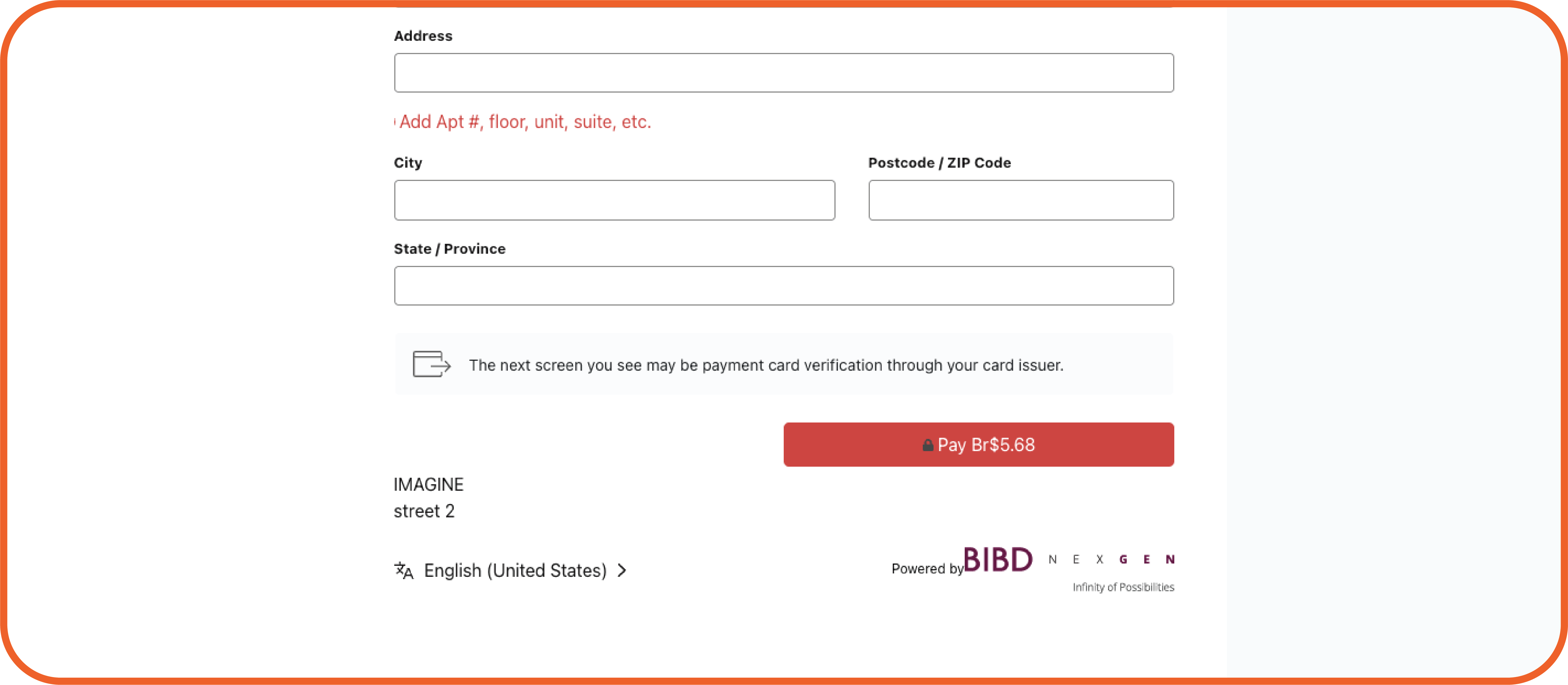The height and width of the screenshot is (685, 1568).
Task: Click the lock icon on Pay button
Action: [927, 445]
